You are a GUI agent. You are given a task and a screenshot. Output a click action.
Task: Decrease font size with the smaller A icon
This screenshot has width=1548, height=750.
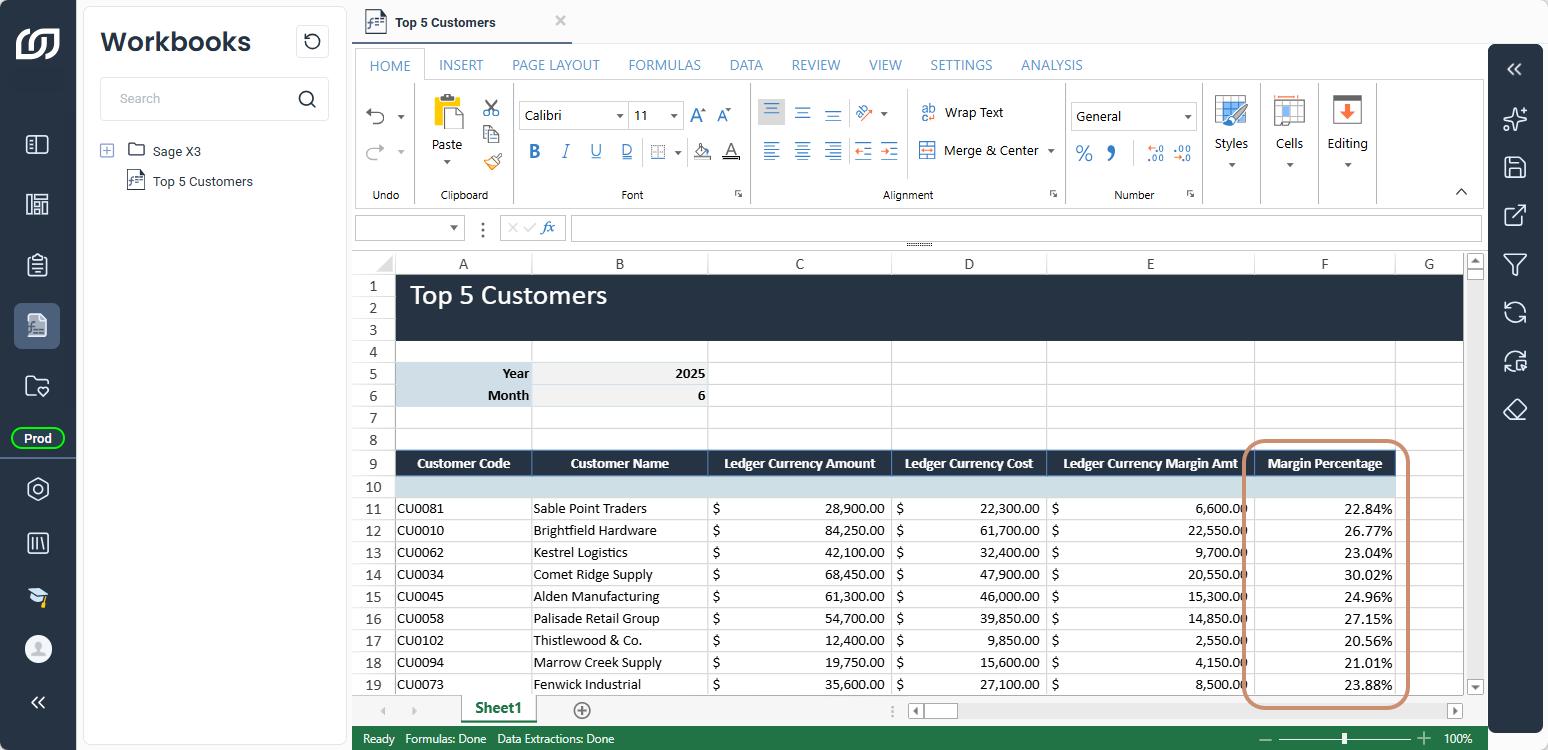click(x=725, y=115)
